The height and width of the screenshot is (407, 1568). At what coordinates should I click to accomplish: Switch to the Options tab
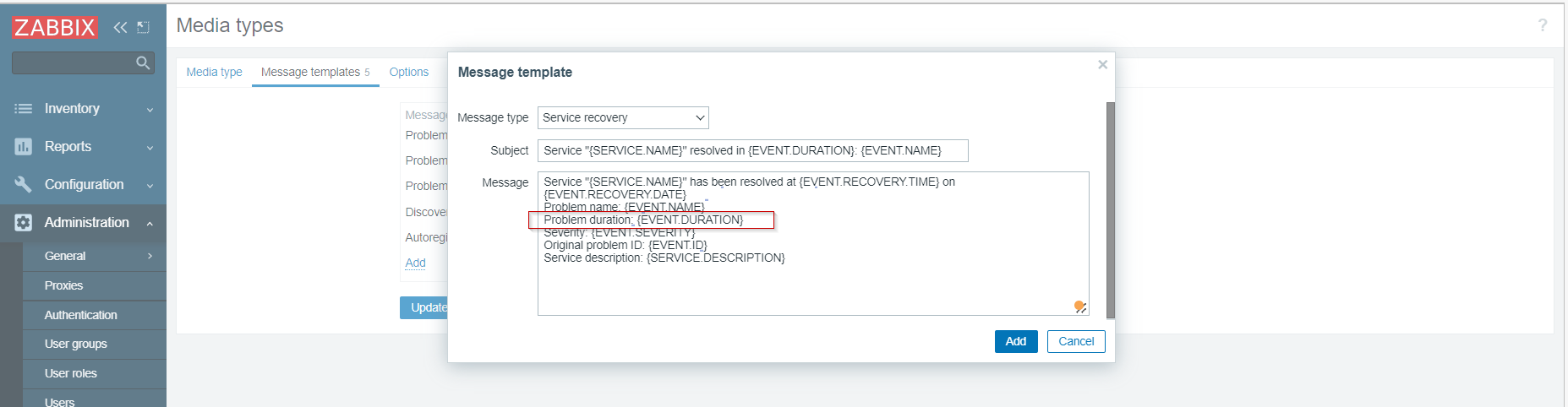(x=408, y=72)
